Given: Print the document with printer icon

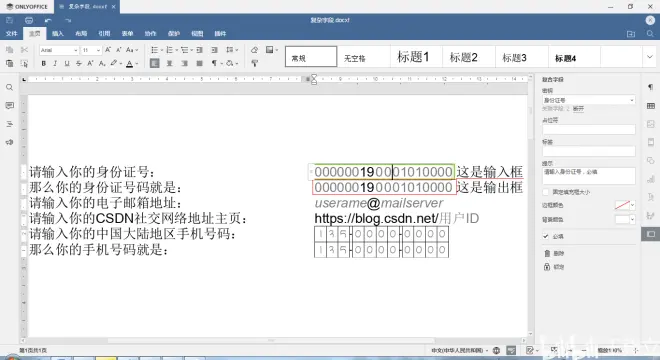Looking at the screenshot, I should click(x=29, y=20).
